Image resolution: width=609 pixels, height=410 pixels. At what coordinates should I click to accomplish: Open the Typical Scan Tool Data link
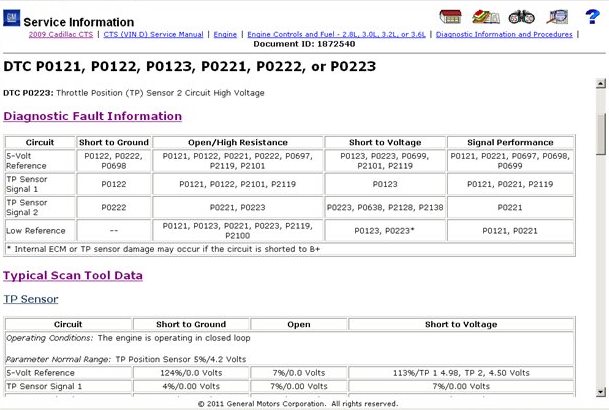(x=73, y=275)
